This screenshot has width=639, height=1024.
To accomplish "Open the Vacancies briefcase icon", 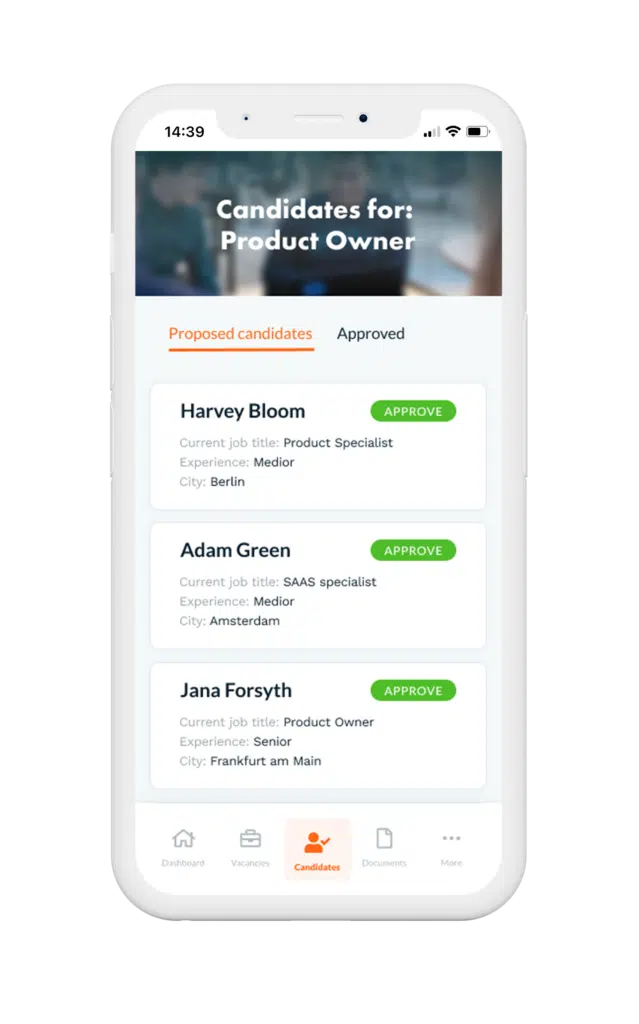I will 250,838.
